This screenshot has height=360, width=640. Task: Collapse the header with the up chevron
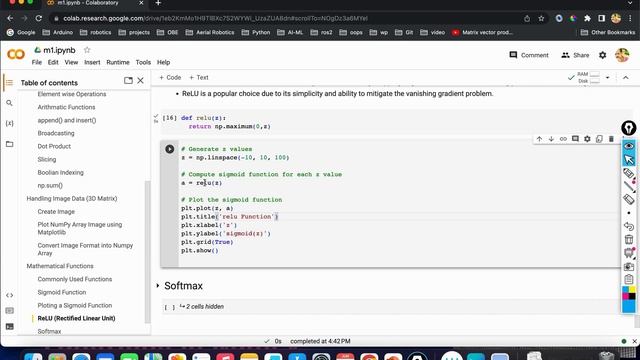[625, 78]
